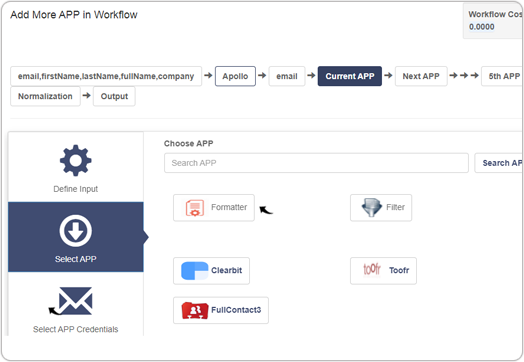The image size is (524, 362).
Task: Select the Formatter app card label
Action: [229, 207]
